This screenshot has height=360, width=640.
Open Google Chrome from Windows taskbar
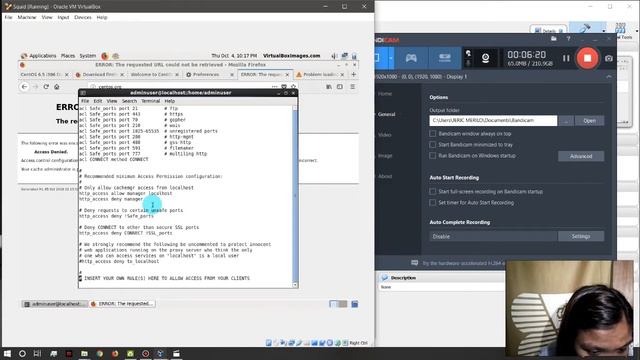100,353
